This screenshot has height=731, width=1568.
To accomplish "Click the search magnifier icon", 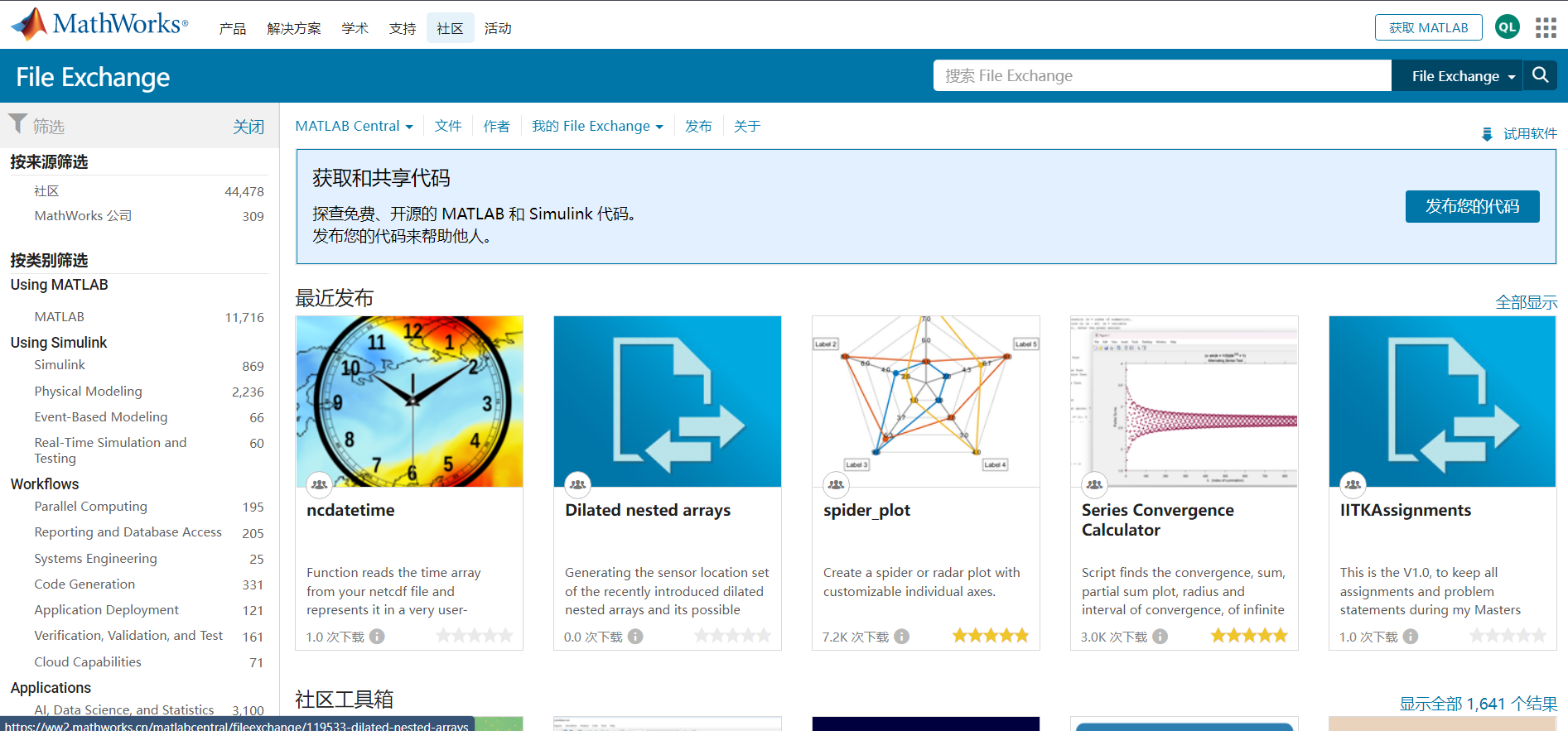I will (x=1540, y=75).
